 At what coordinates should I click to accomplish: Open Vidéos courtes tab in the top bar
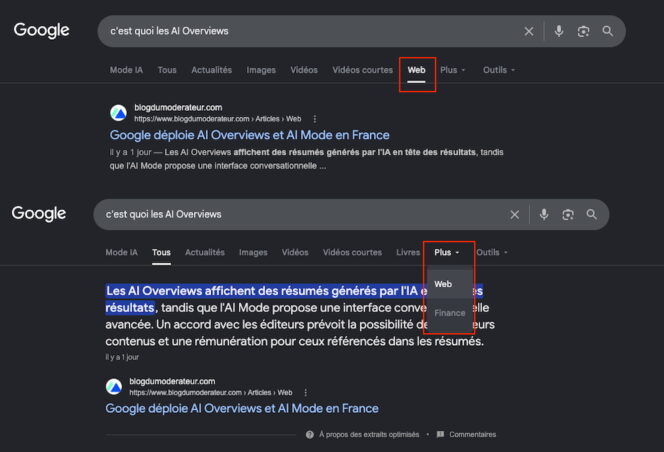coord(362,70)
